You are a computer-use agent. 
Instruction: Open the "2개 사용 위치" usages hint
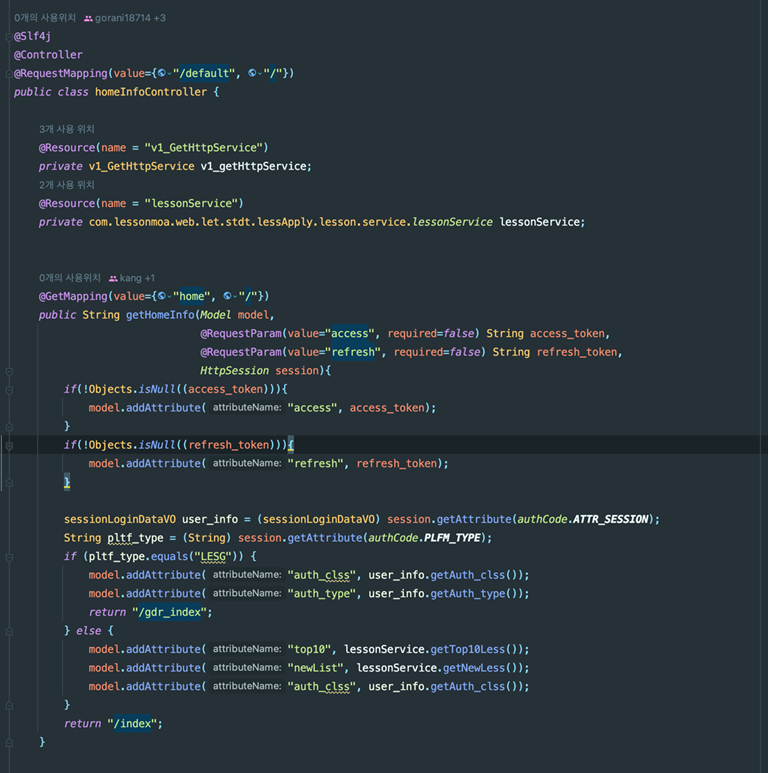[67, 185]
